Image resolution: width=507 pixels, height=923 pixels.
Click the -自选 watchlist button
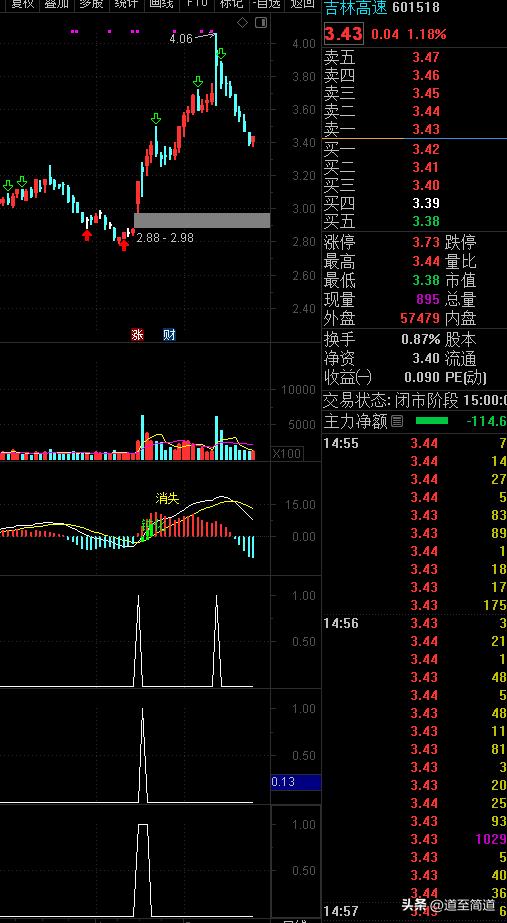267,4
